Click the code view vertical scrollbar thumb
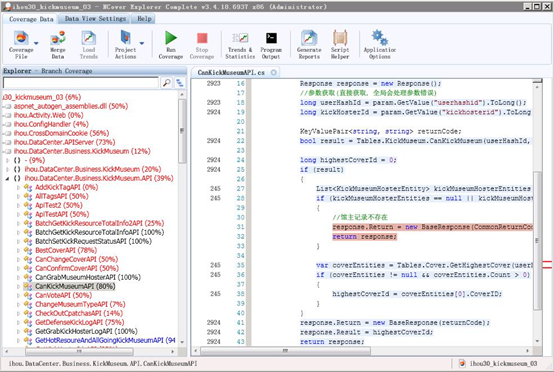Viewport: 554px width, 372px height. [x=537, y=240]
